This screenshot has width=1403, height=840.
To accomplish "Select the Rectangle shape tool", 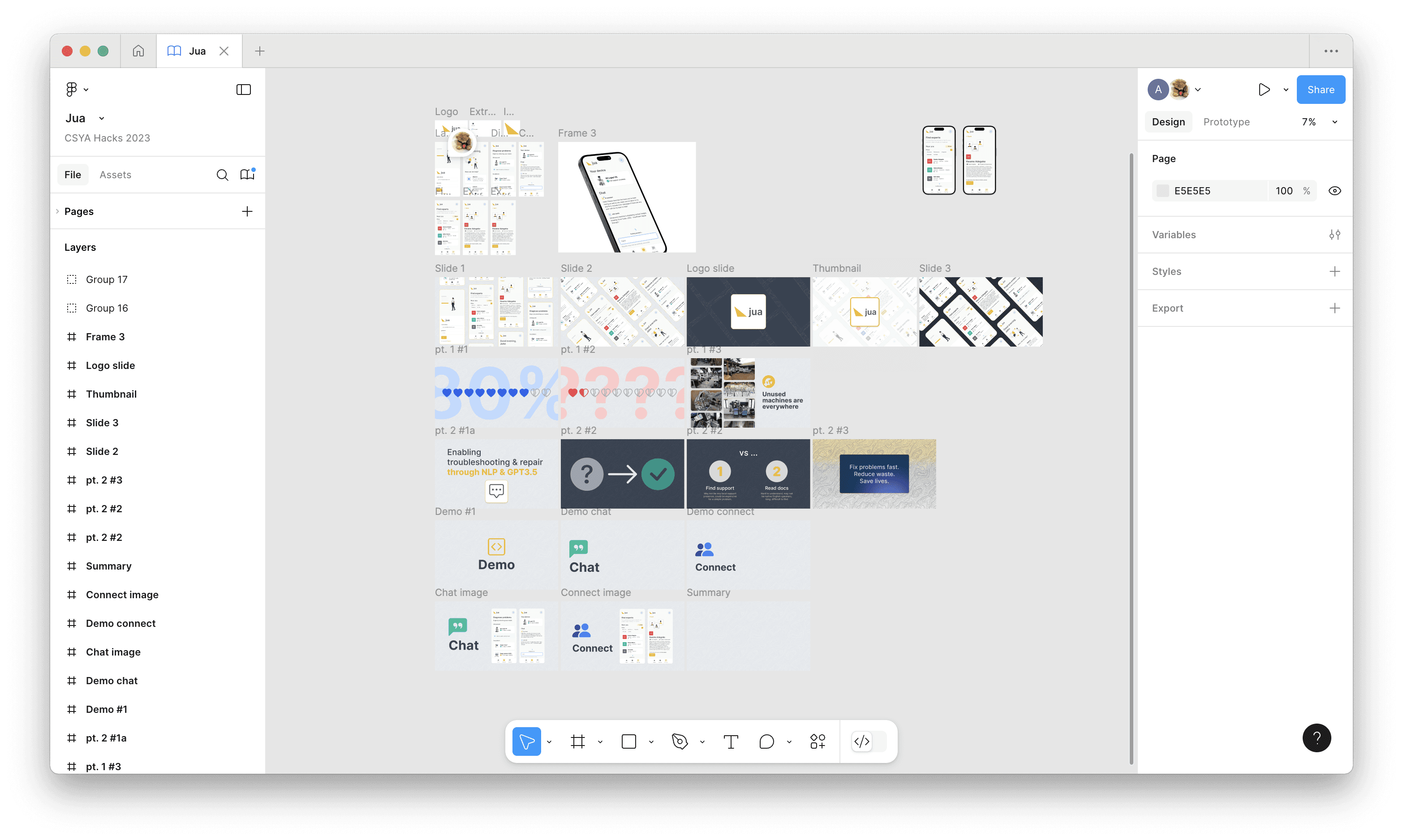I will tap(628, 741).
